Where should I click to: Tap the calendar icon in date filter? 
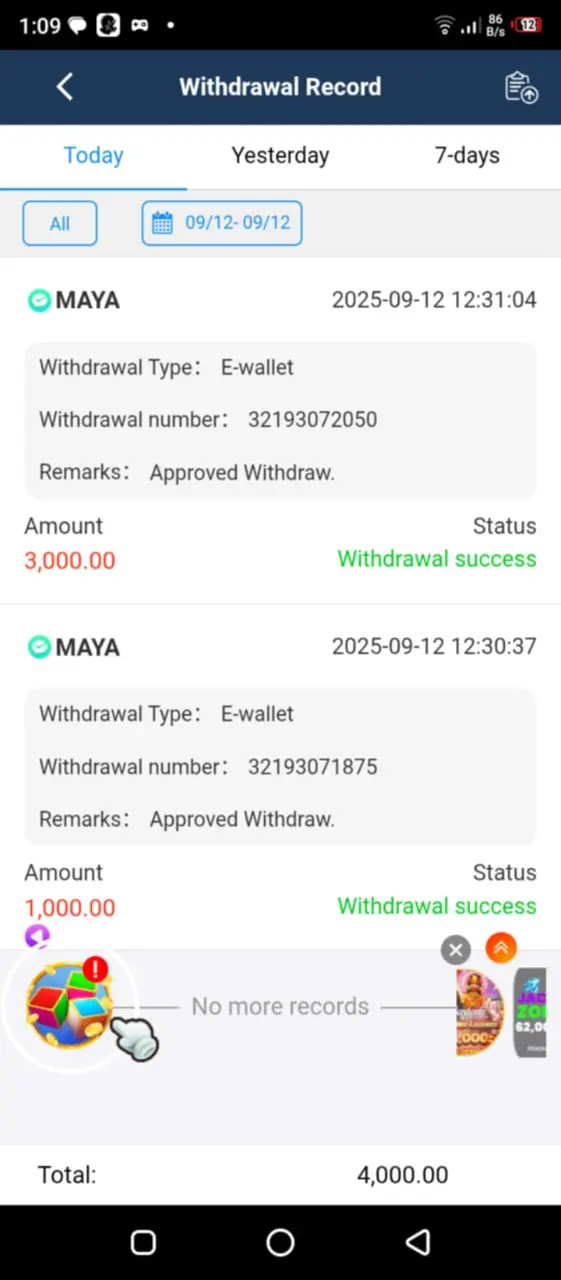(162, 223)
